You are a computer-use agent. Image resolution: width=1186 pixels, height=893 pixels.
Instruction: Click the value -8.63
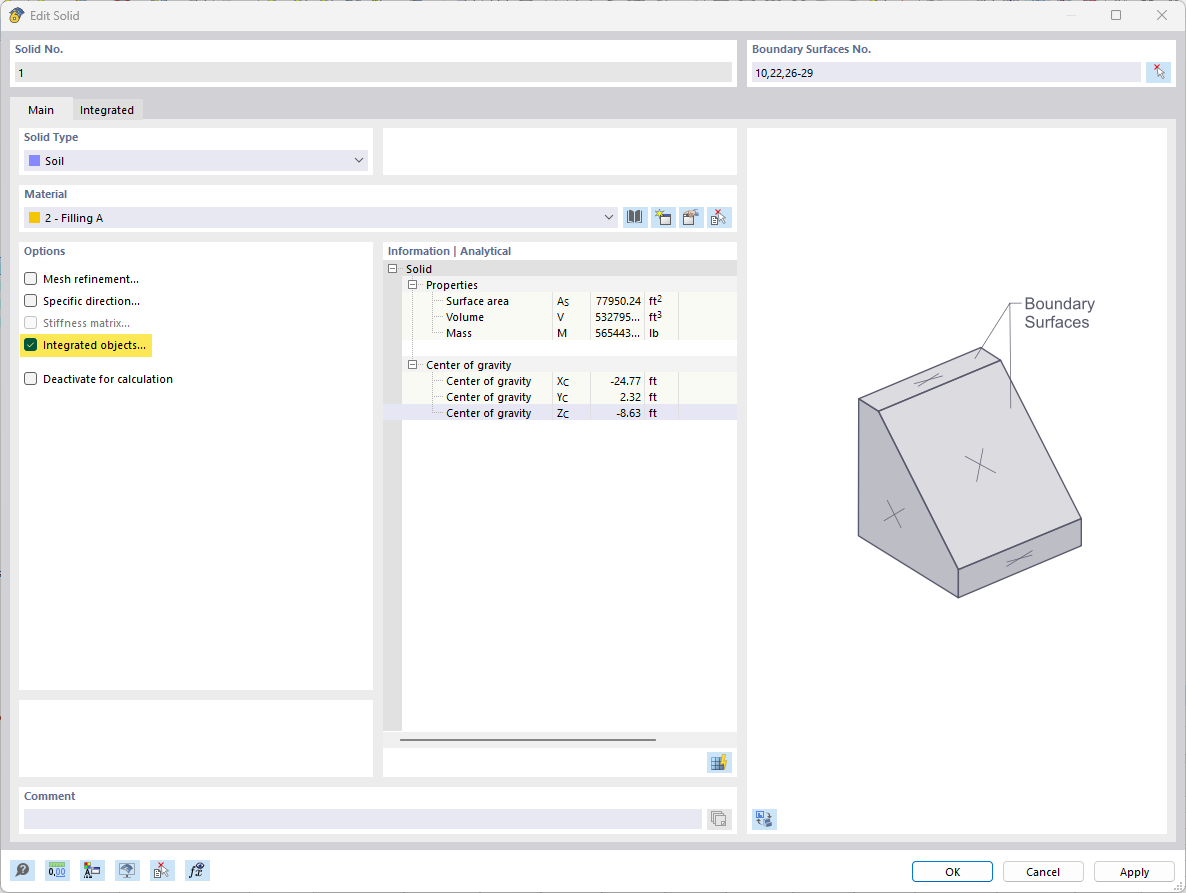(x=629, y=413)
